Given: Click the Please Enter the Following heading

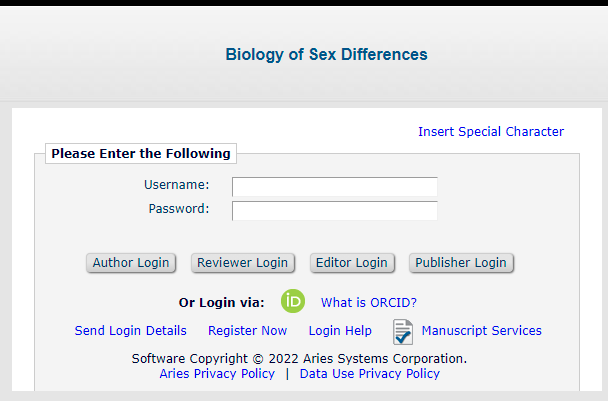Looking at the screenshot, I should [x=141, y=154].
